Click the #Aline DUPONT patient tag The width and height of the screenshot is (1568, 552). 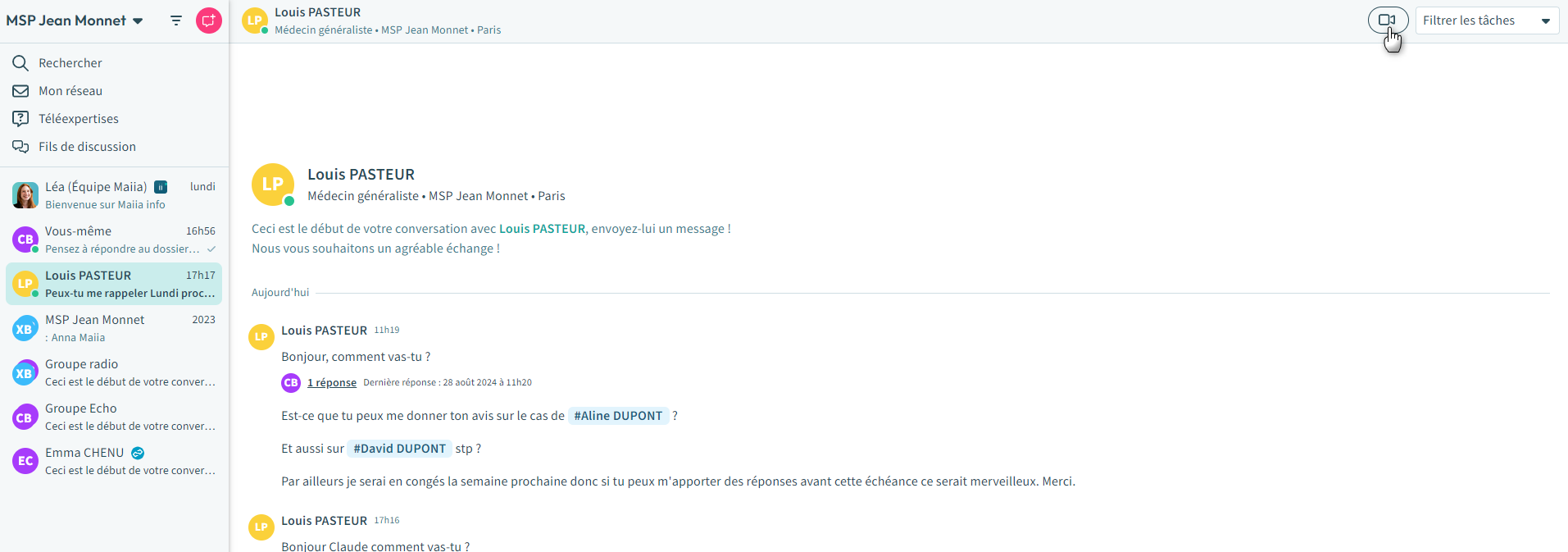tap(618, 416)
